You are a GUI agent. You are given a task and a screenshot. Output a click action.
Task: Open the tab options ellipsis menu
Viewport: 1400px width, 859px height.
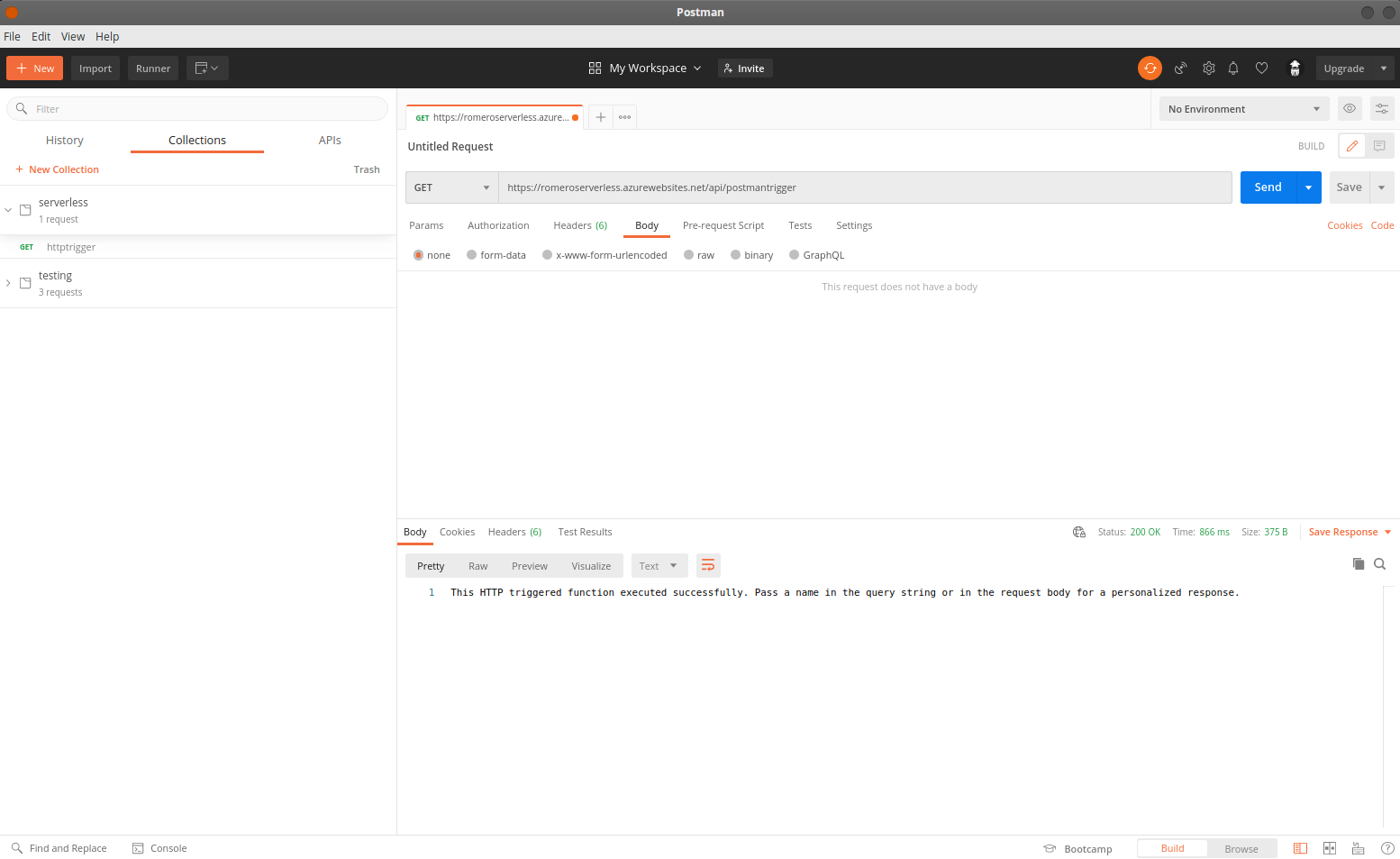pyautogui.click(x=624, y=117)
